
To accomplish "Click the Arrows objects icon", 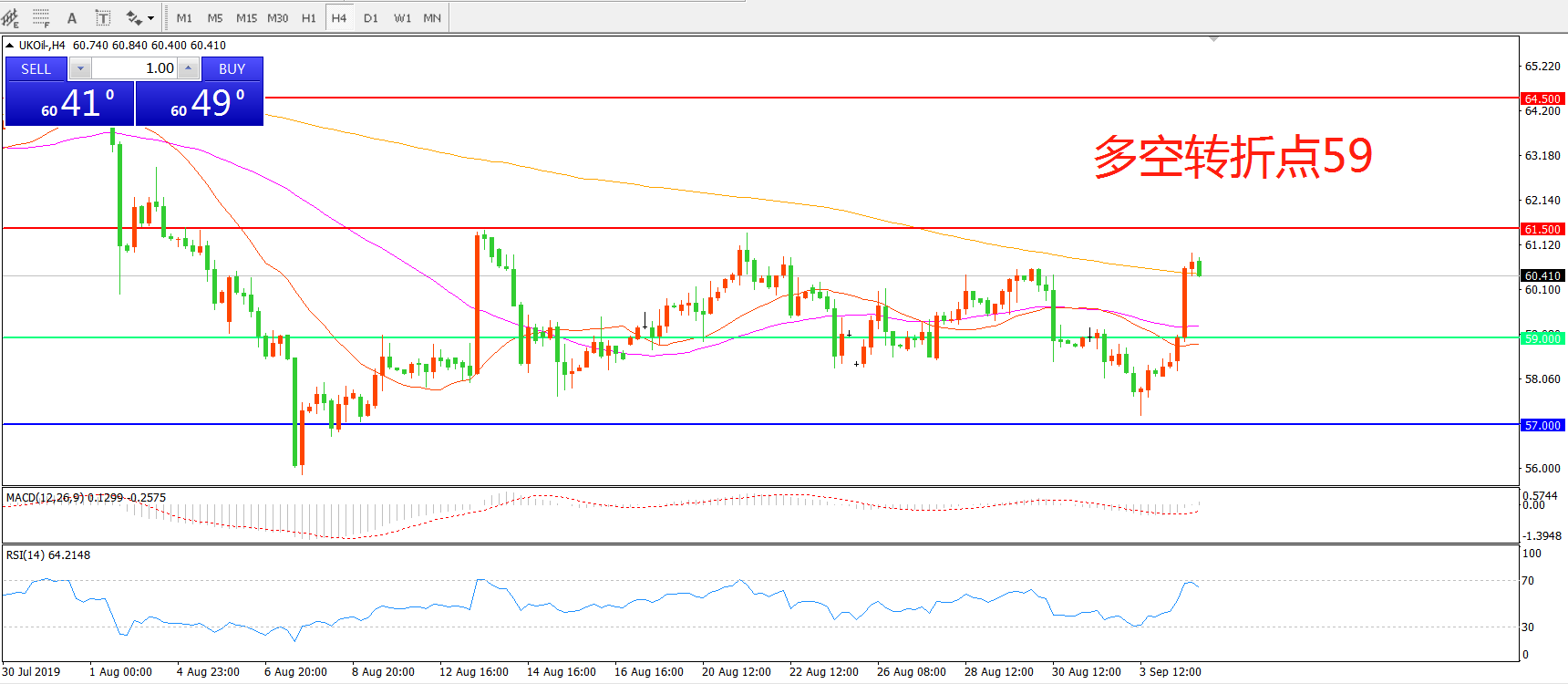I will click(134, 17).
